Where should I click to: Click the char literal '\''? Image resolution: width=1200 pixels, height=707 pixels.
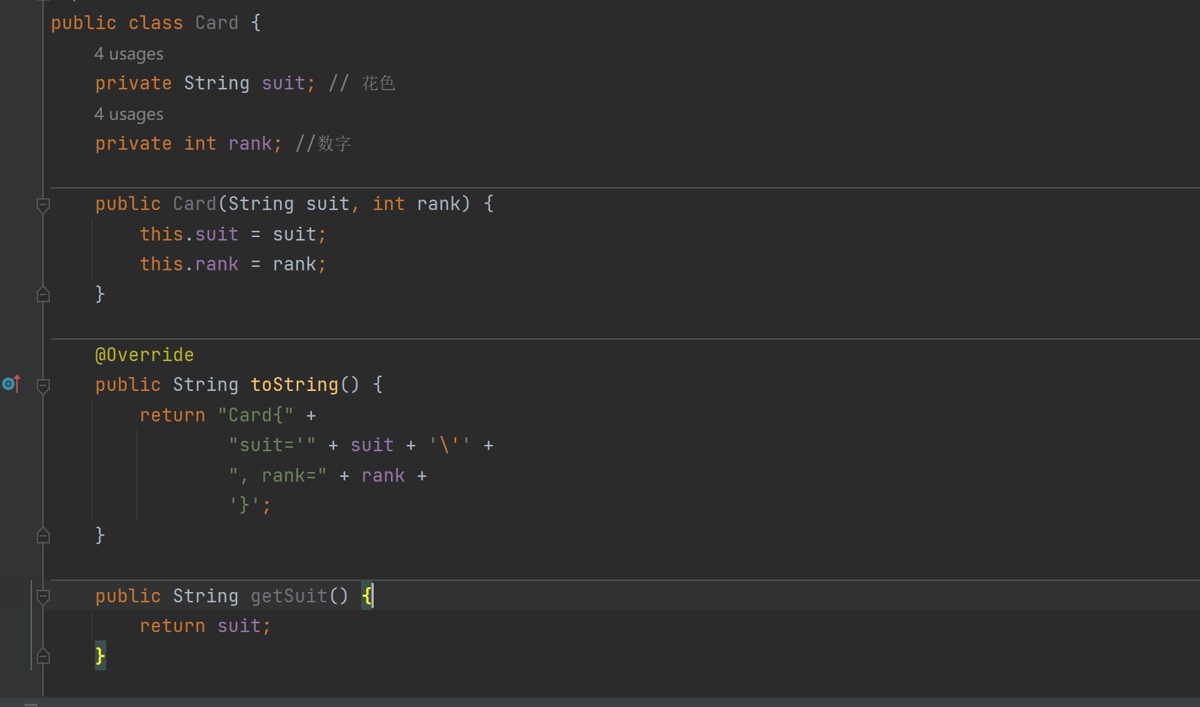(x=450, y=445)
